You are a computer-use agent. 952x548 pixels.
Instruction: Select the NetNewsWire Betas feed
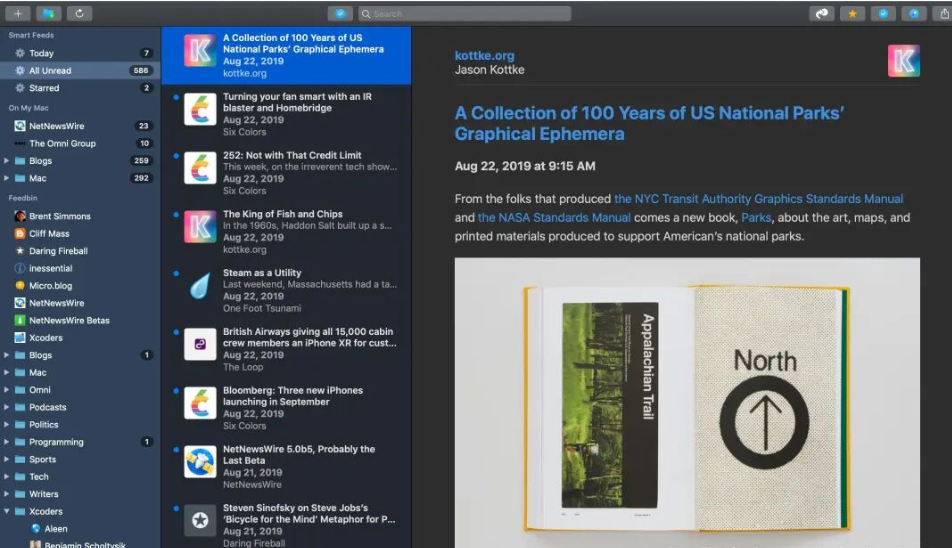[x=80, y=320]
